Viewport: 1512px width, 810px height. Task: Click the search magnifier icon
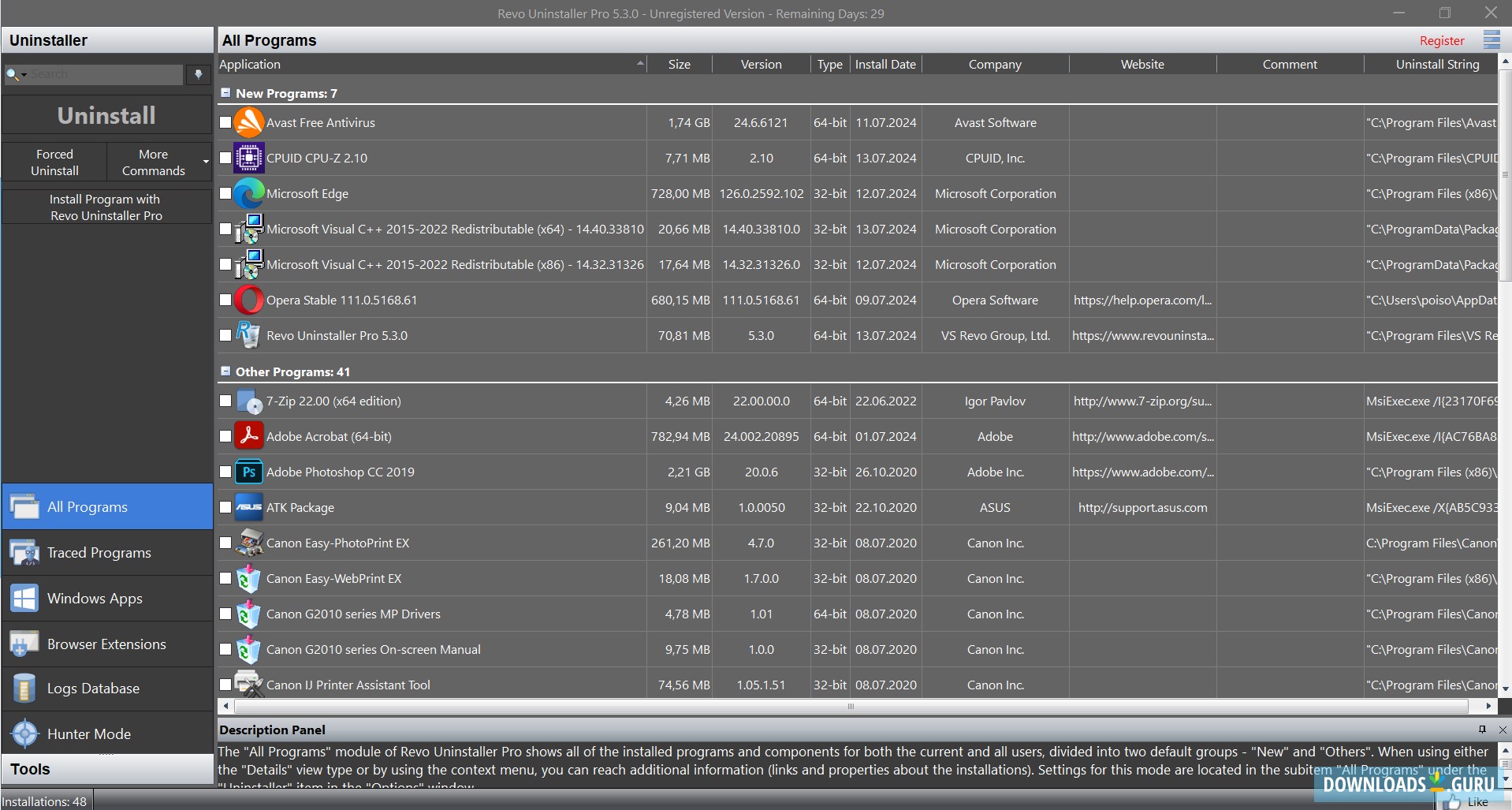(x=12, y=74)
